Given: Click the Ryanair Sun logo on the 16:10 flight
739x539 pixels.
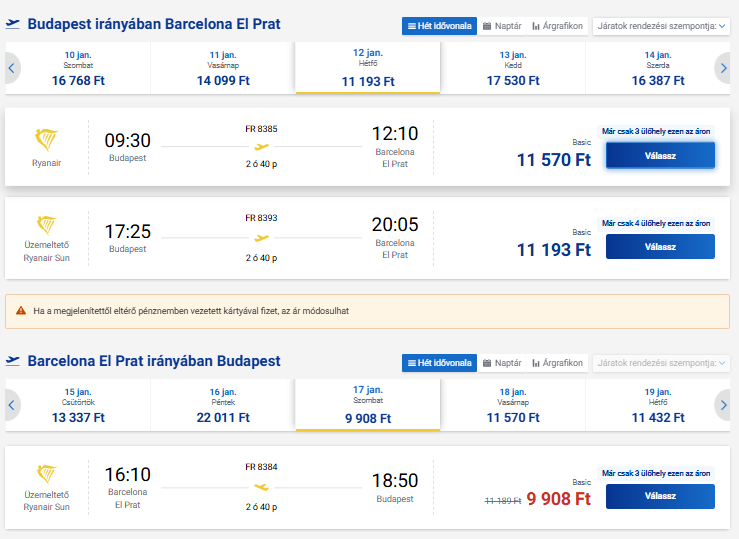Looking at the screenshot, I should click(x=46, y=474).
